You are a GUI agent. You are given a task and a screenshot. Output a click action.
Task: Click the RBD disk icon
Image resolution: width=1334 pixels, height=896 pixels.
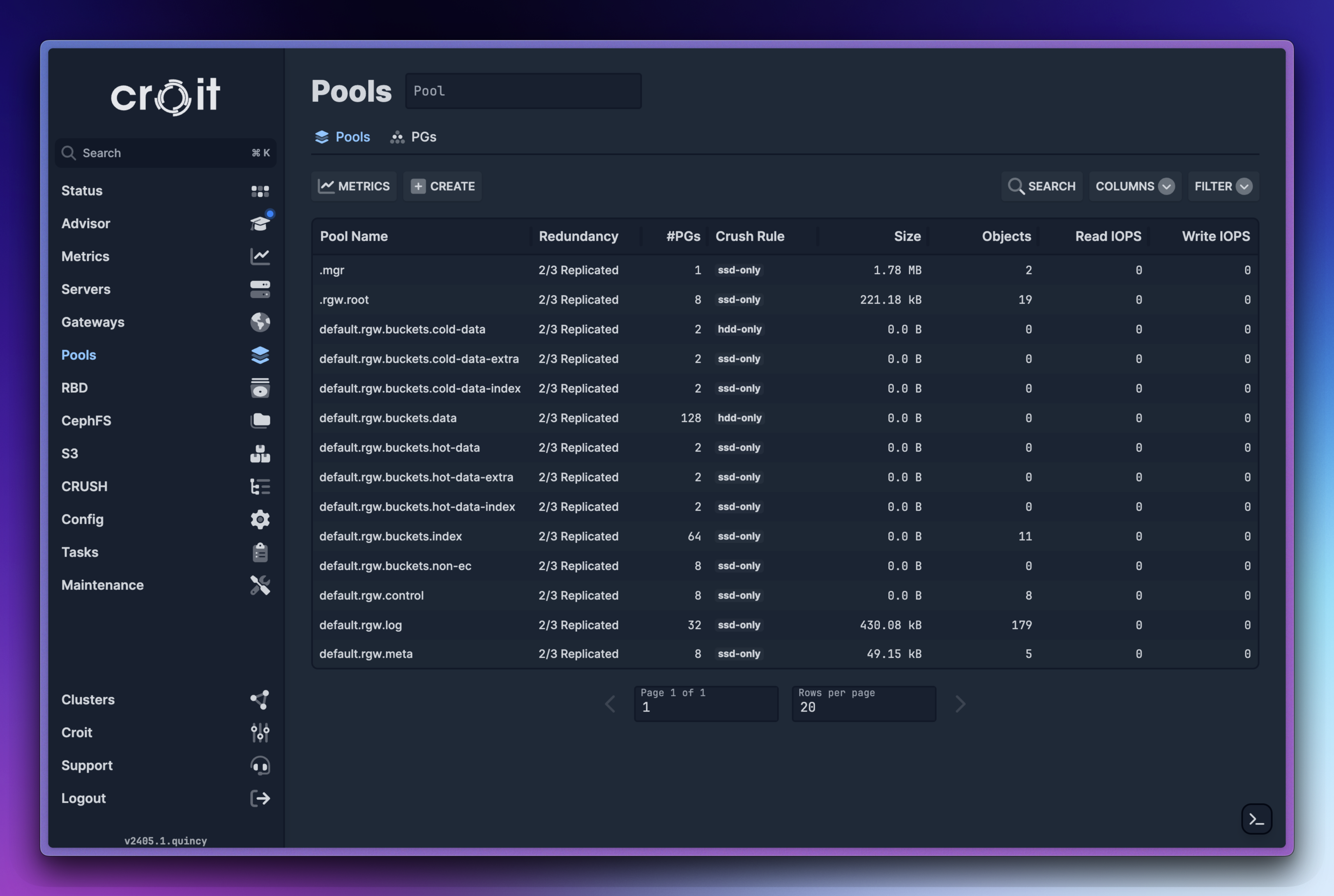point(260,388)
